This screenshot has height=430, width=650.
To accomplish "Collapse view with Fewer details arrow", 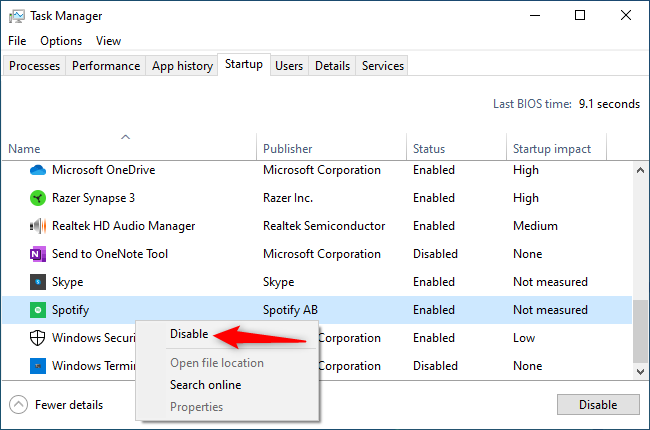I will 18,405.
